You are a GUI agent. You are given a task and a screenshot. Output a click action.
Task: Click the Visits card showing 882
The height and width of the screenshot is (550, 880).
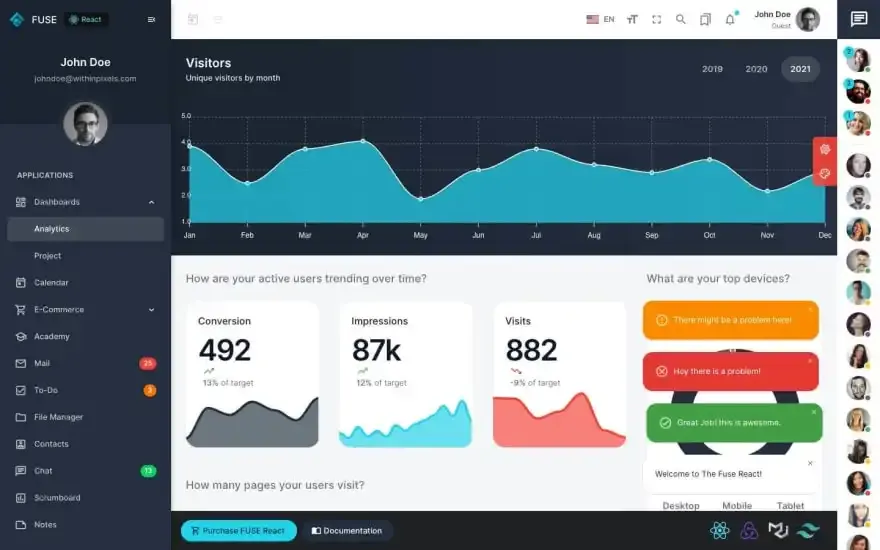coord(559,375)
